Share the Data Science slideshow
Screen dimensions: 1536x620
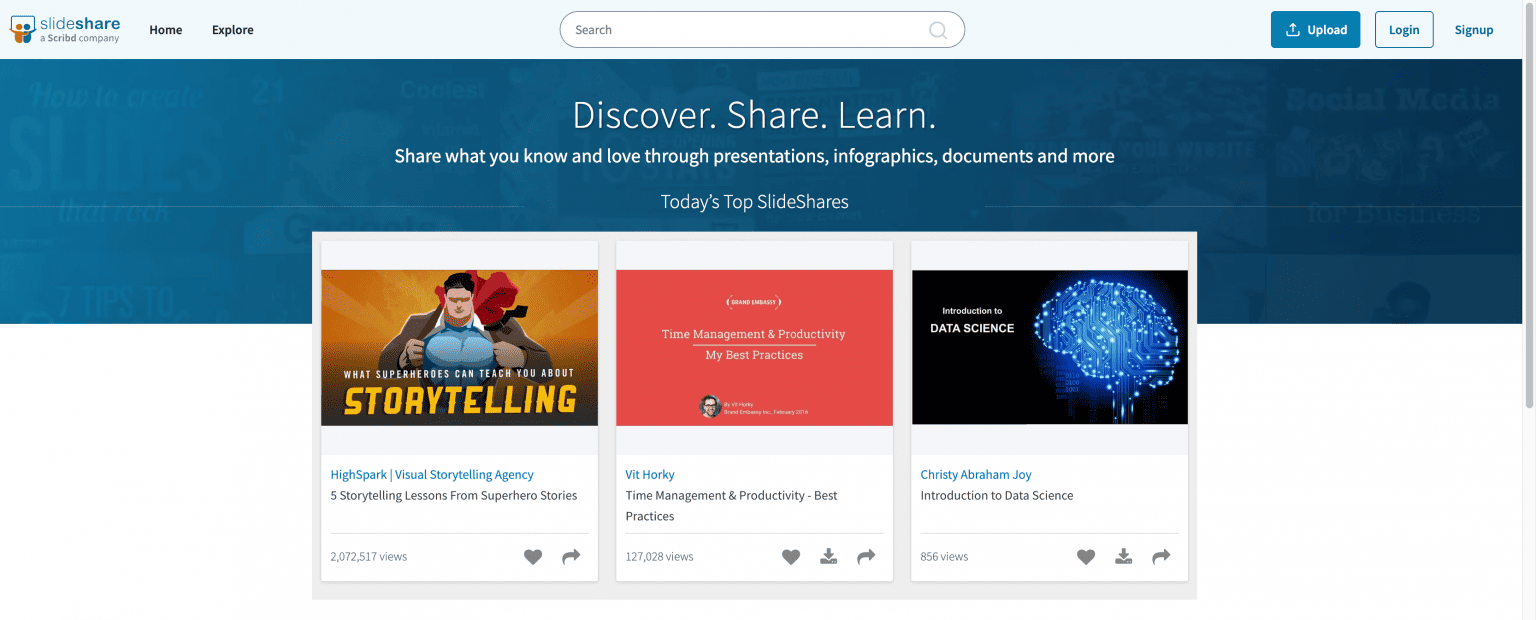1161,556
